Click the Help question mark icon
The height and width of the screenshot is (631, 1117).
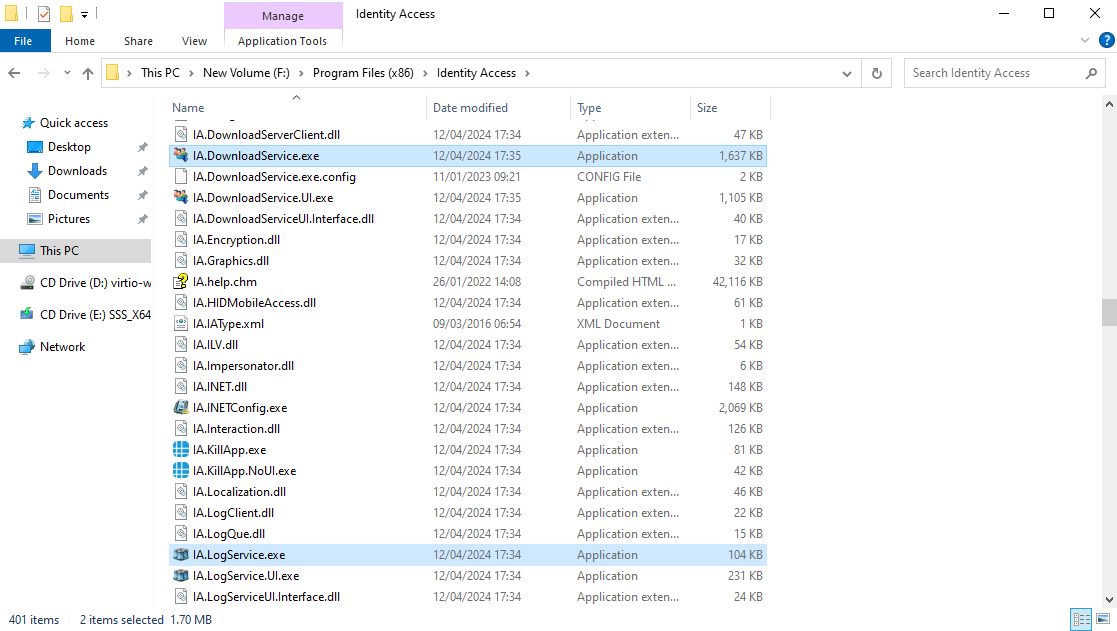point(1106,41)
